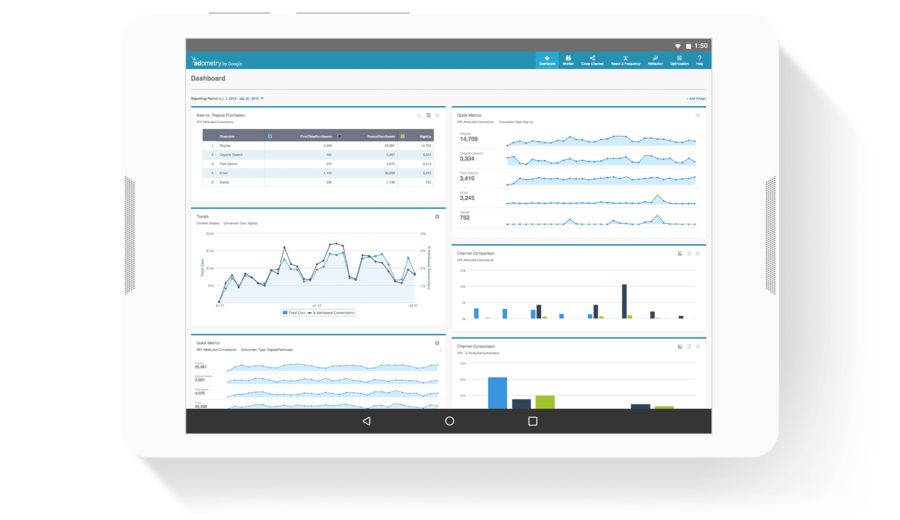Open settings gear on Trends widget
Viewport: 900px width, 520px height.
point(437,216)
